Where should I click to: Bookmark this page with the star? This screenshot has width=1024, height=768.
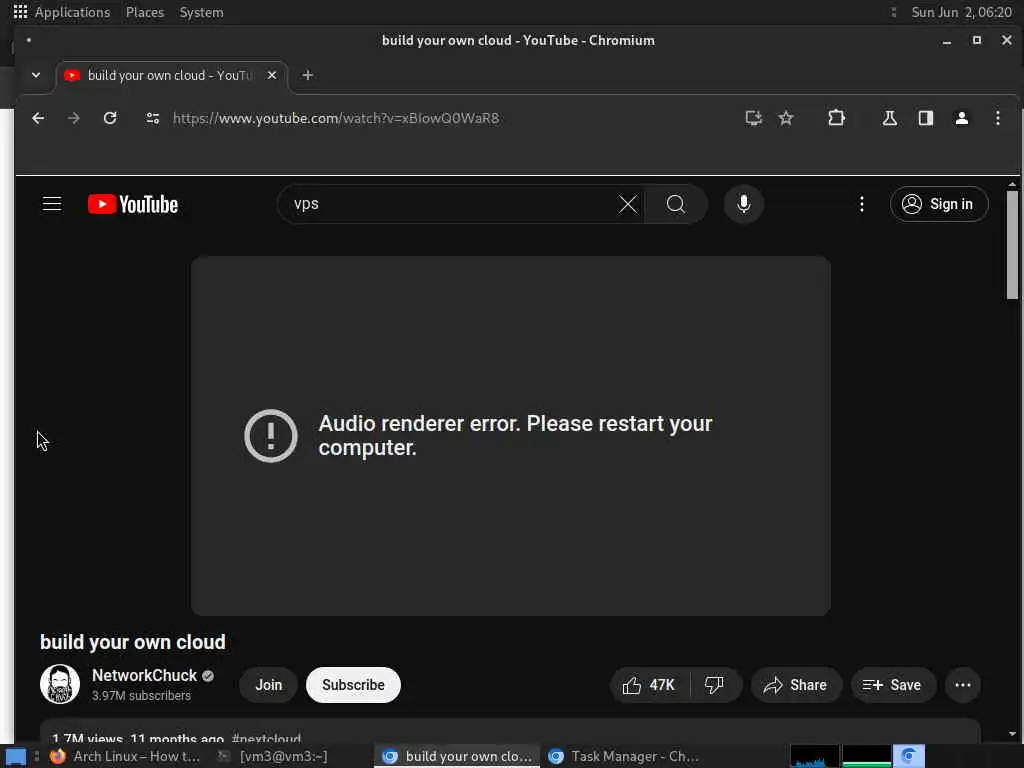(786, 118)
